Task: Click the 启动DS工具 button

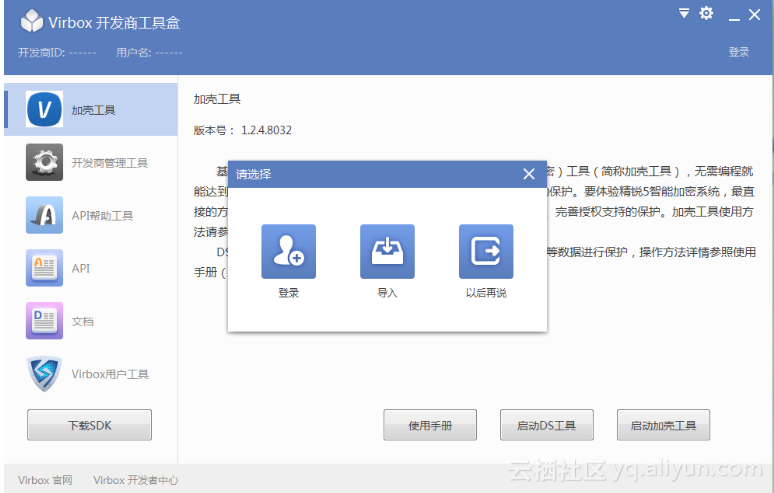Action: pyautogui.click(x=546, y=425)
